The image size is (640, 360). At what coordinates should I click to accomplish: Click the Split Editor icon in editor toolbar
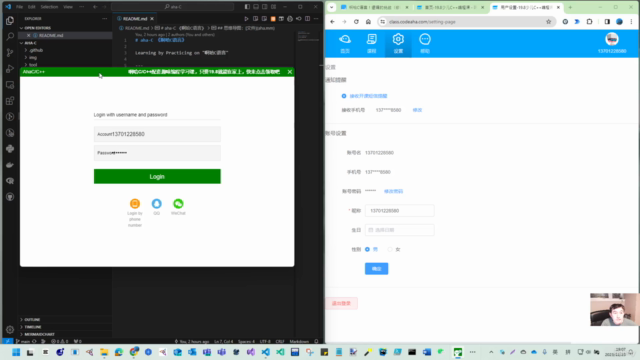point(307,19)
